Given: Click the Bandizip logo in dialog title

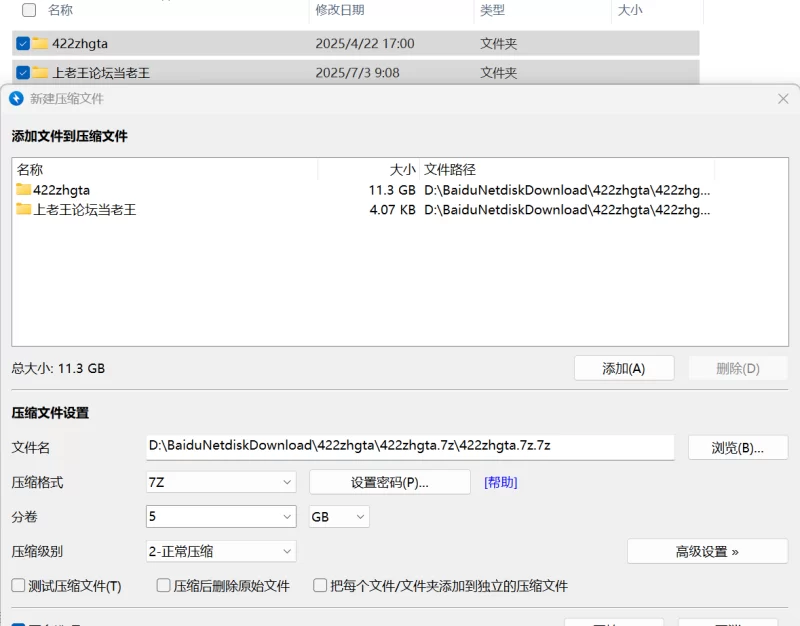Looking at the screenshot, I should (x=16, y=98).
